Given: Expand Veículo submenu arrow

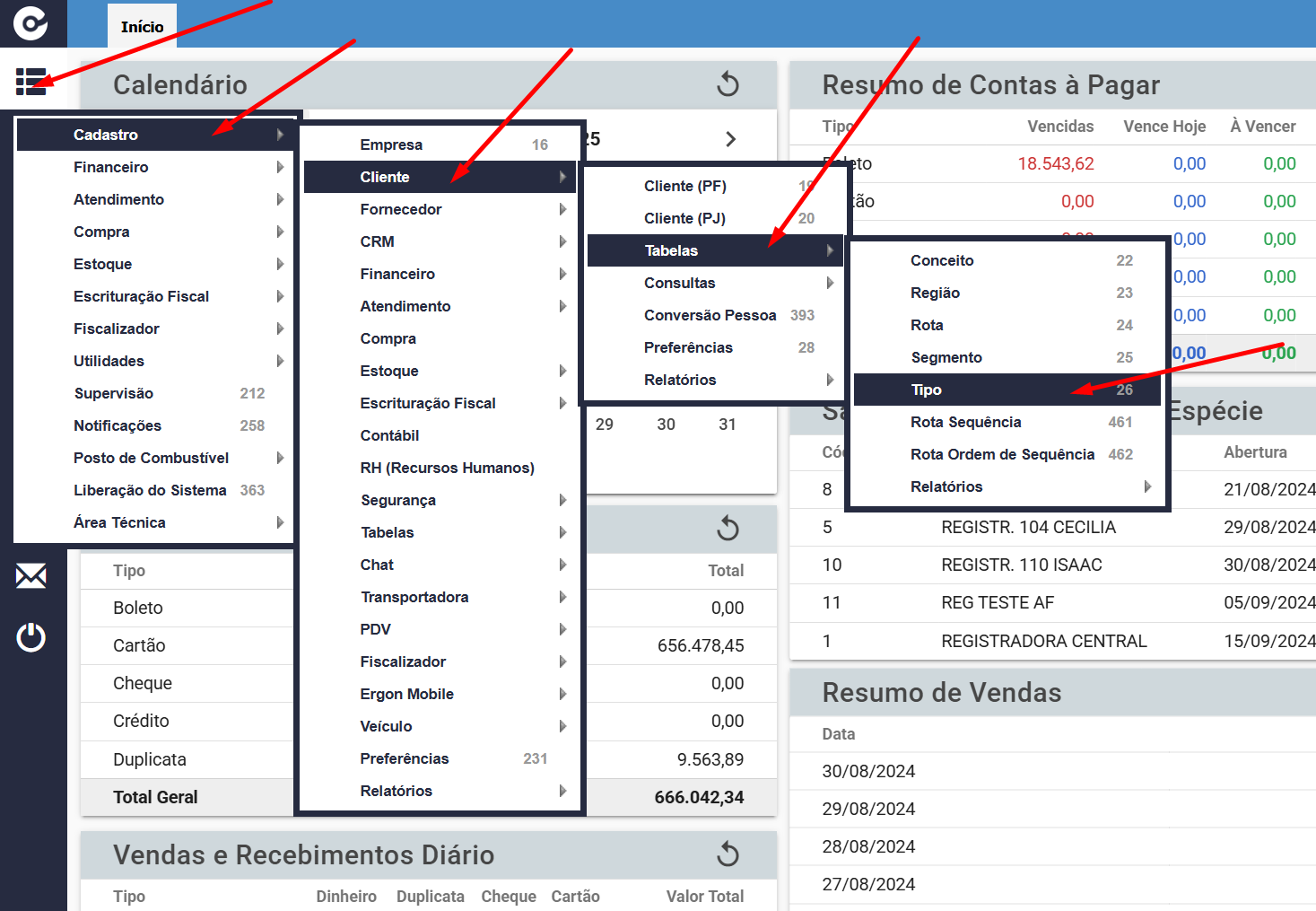Looking at the screenshot, I should [x=562, y=726].
